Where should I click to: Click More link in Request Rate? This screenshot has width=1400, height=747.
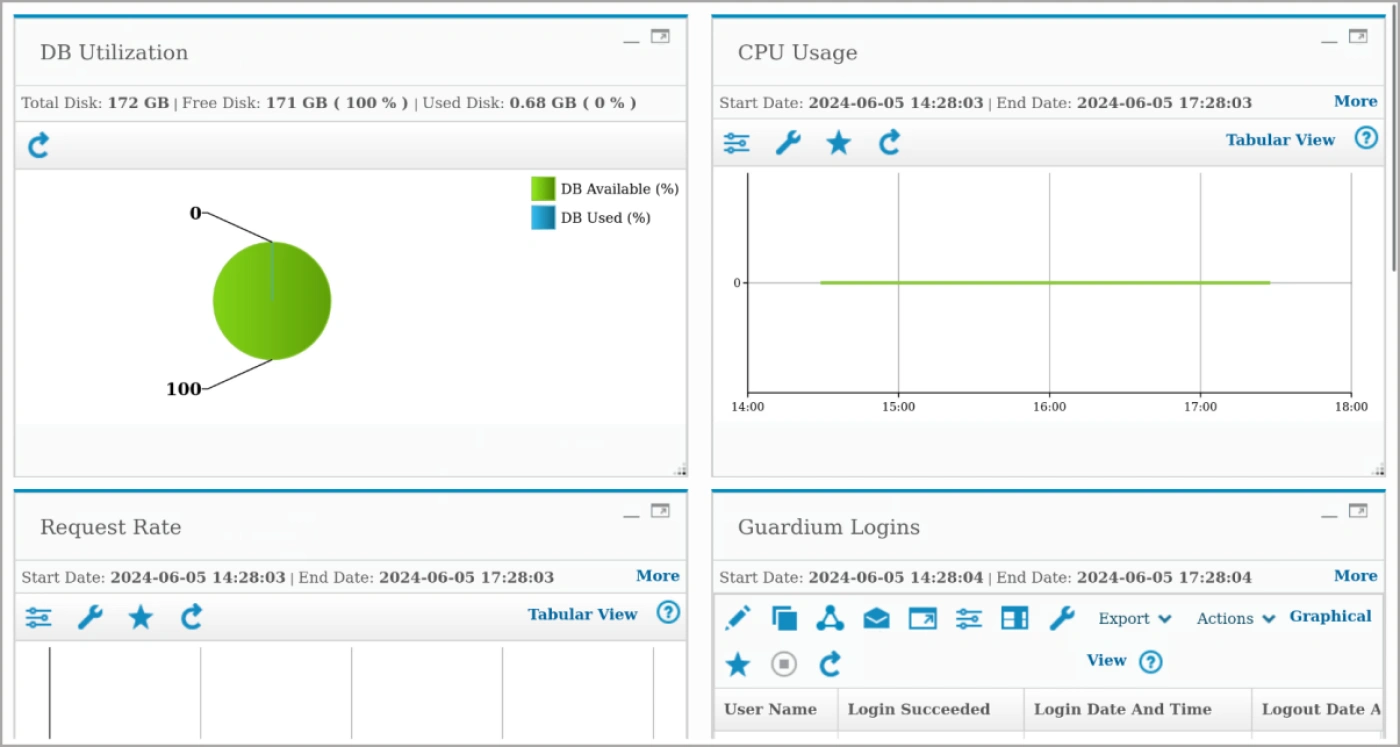(x=658, y=576)
